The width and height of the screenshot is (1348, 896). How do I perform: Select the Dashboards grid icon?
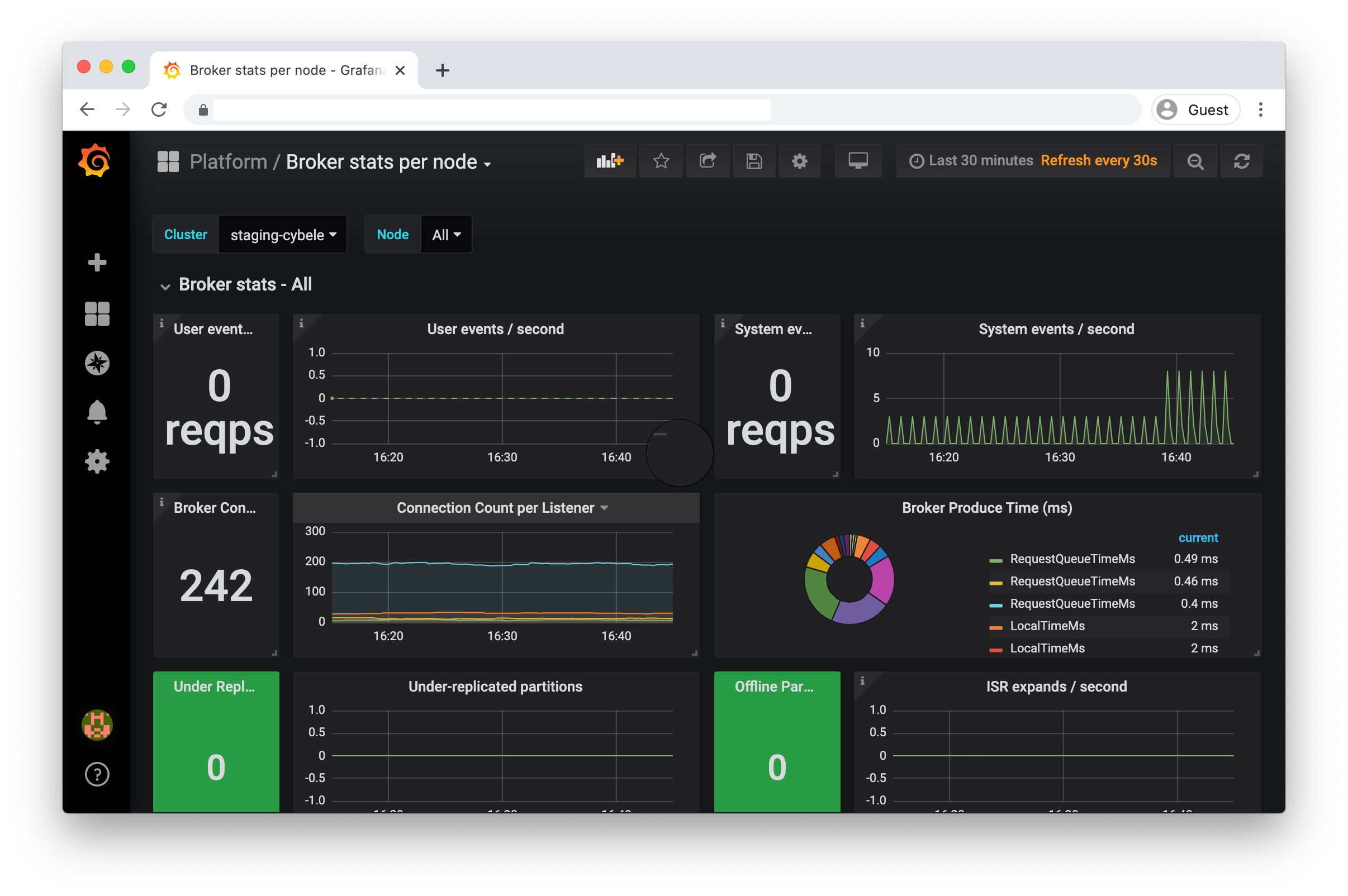(x=97, y=312)
